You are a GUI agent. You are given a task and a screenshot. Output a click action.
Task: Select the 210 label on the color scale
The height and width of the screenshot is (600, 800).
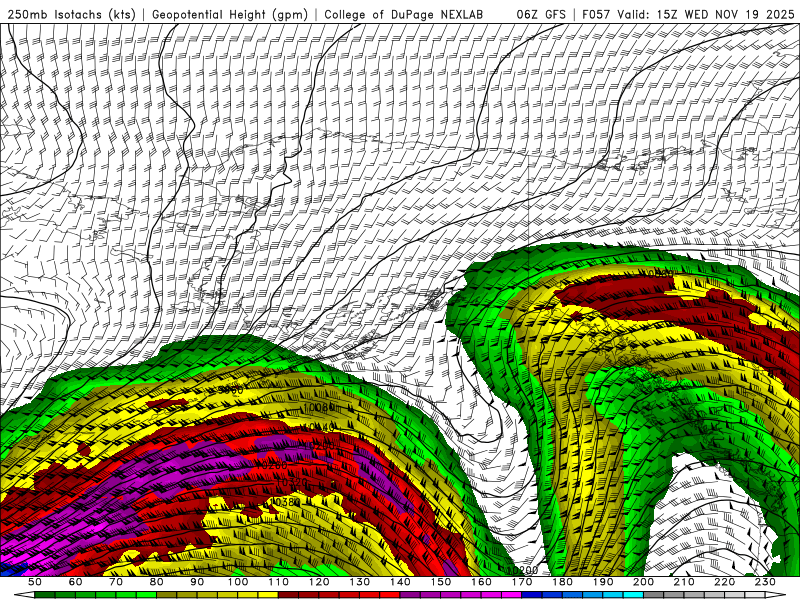click(685, 582)
